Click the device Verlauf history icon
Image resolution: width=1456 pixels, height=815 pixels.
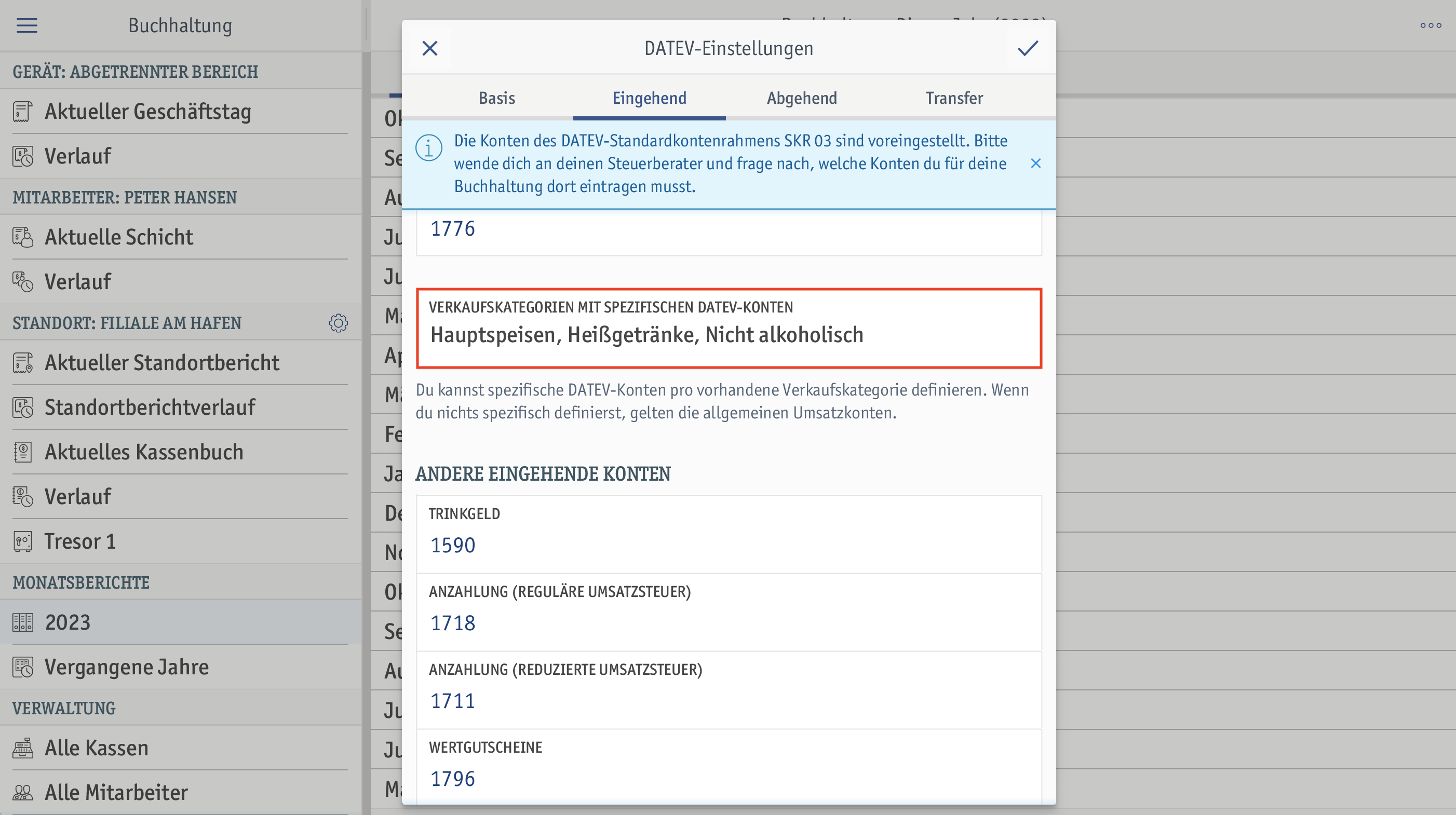click(x=23, y=157)
